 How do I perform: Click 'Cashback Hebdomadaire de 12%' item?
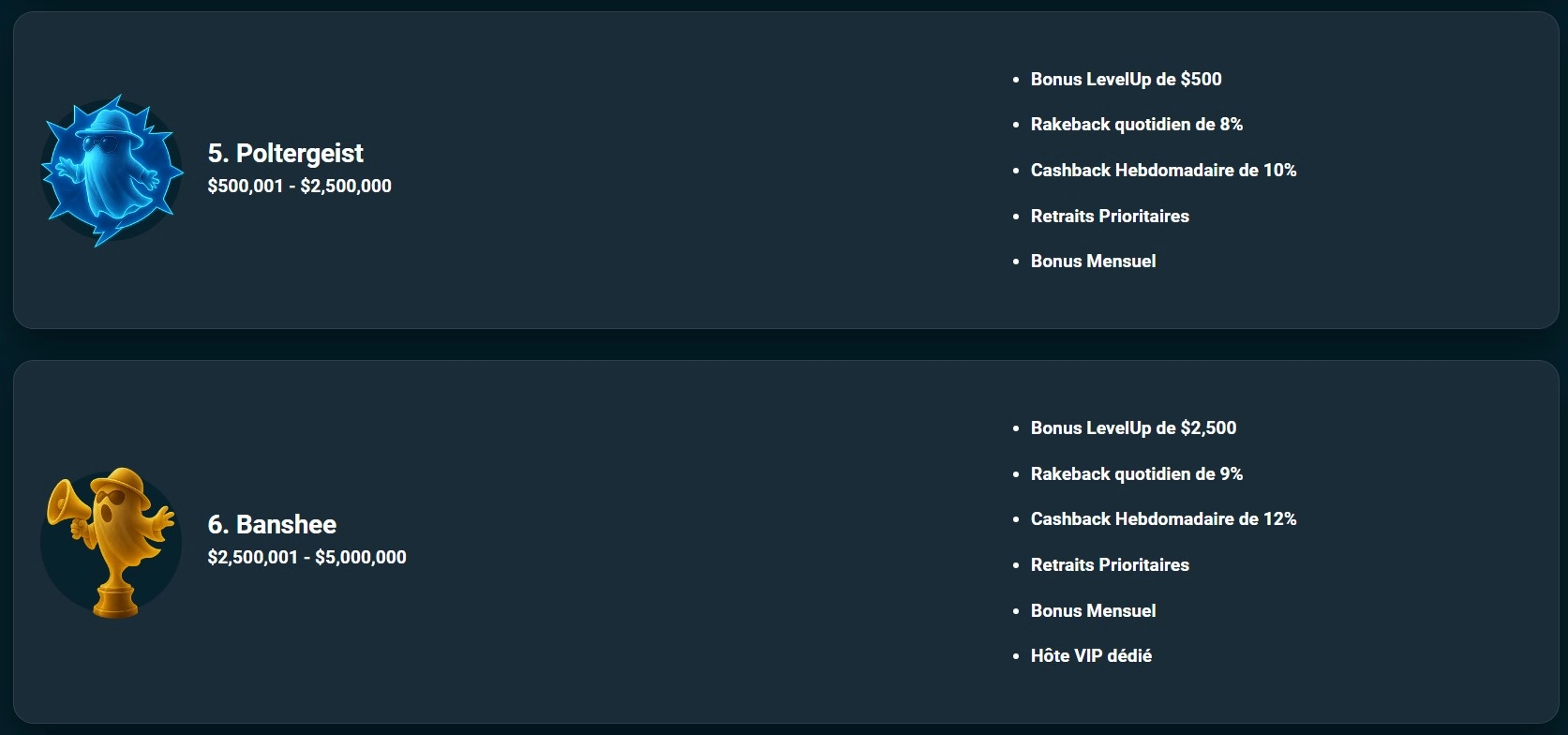click(1163, 518)
